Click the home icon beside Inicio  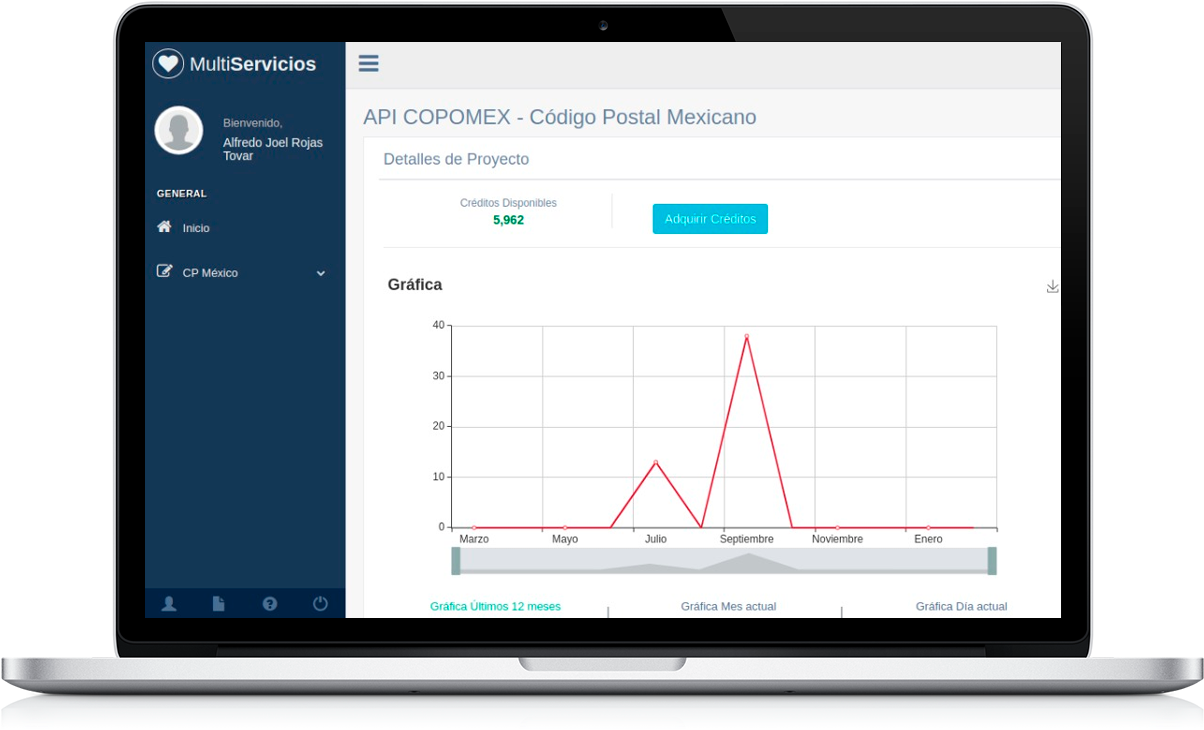[x=165, y=227]
